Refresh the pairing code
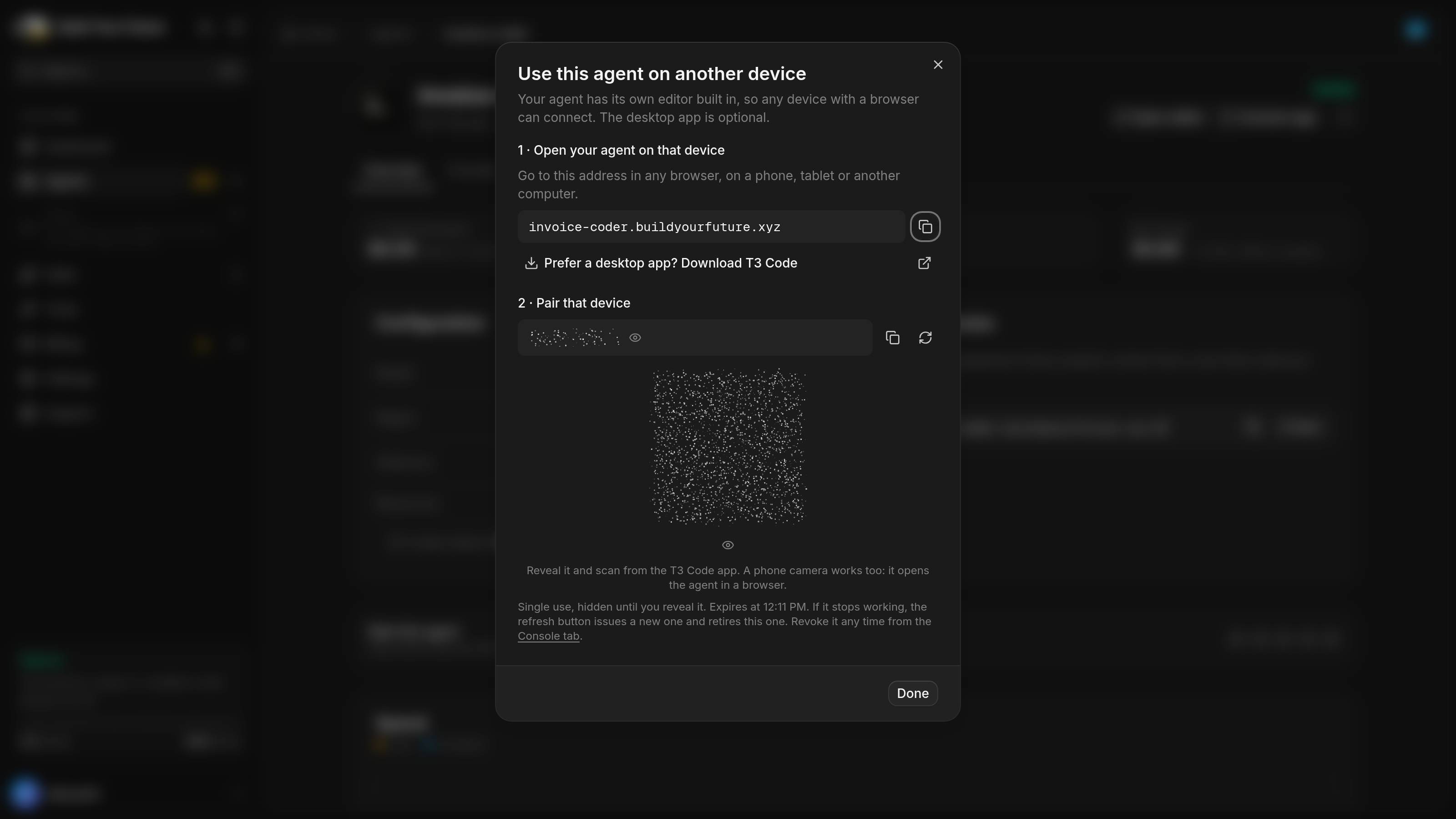This screenshot has width=1456, height=819. coord(925,338)
